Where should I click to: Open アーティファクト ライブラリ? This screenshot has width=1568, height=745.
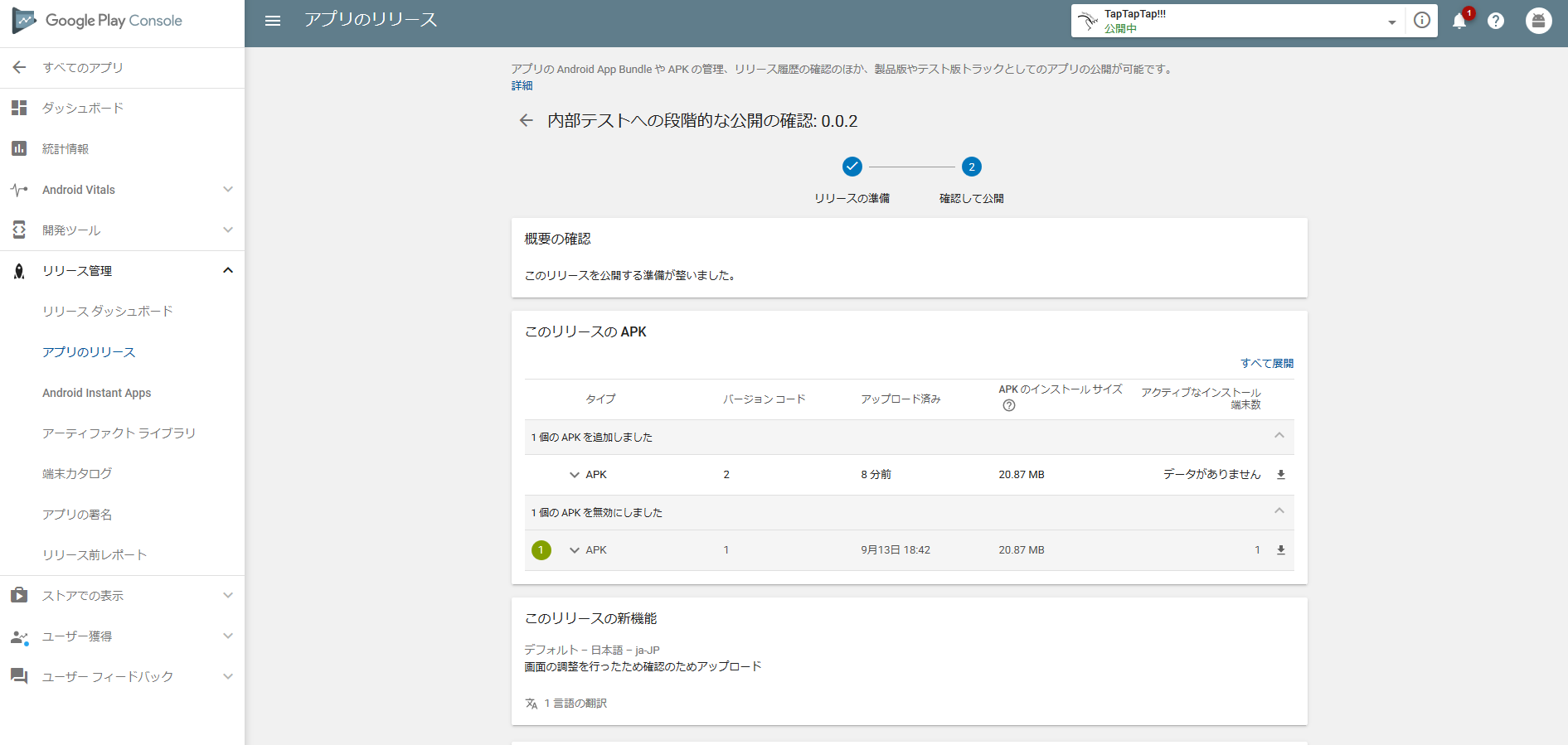click(x=119, y=433)
